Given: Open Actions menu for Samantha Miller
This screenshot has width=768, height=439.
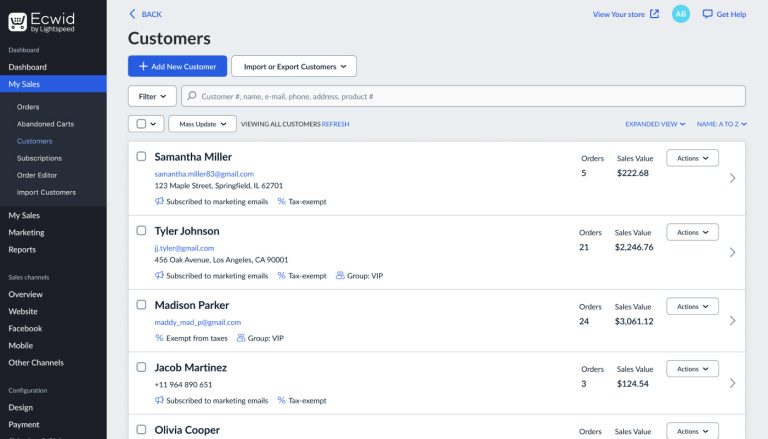Looking at the screenshot, I should click(693, 158).
